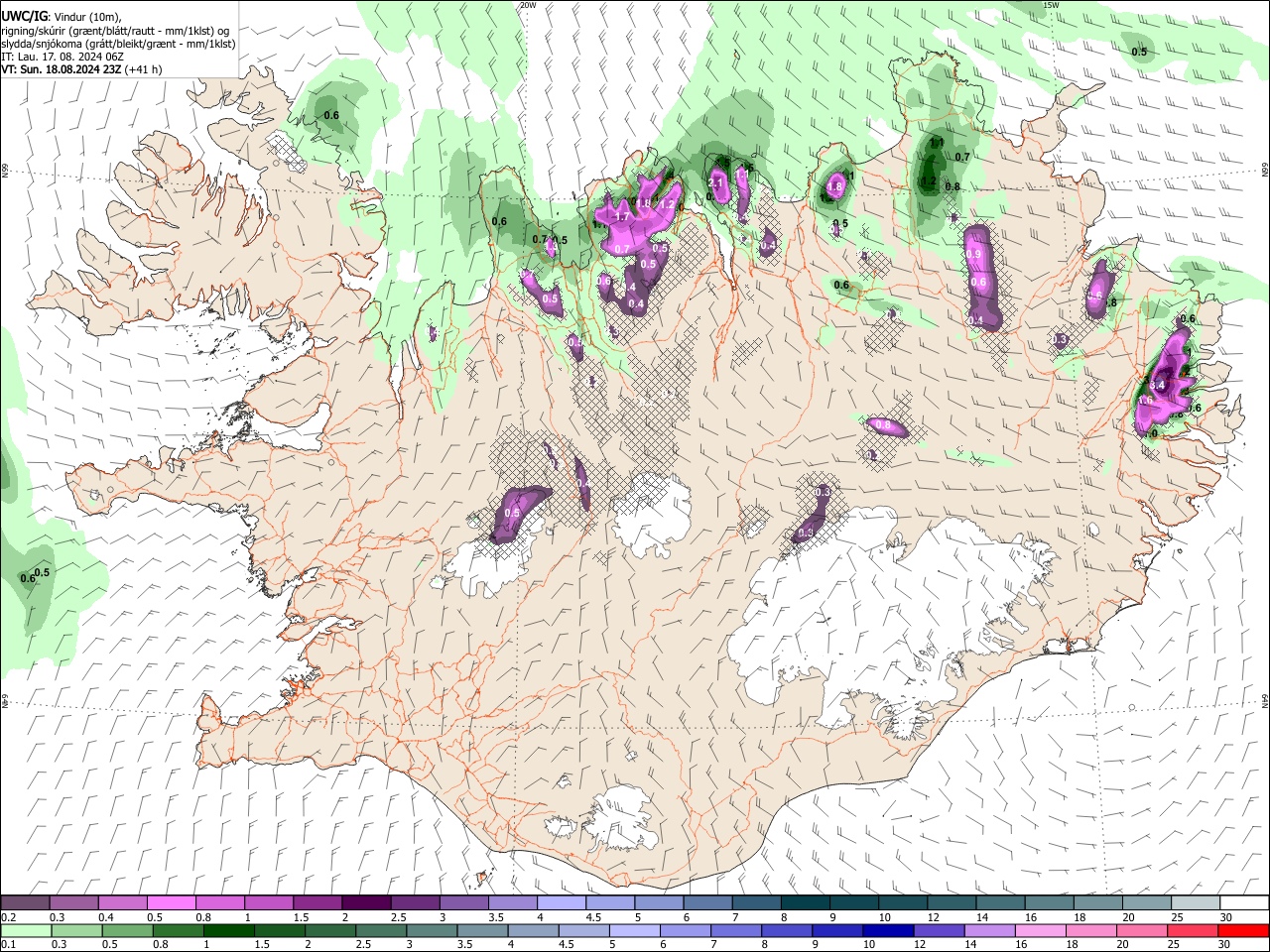Click the palest green 0.1 swatch in lower scale
1270x952 pixels.
coord(26,930)
